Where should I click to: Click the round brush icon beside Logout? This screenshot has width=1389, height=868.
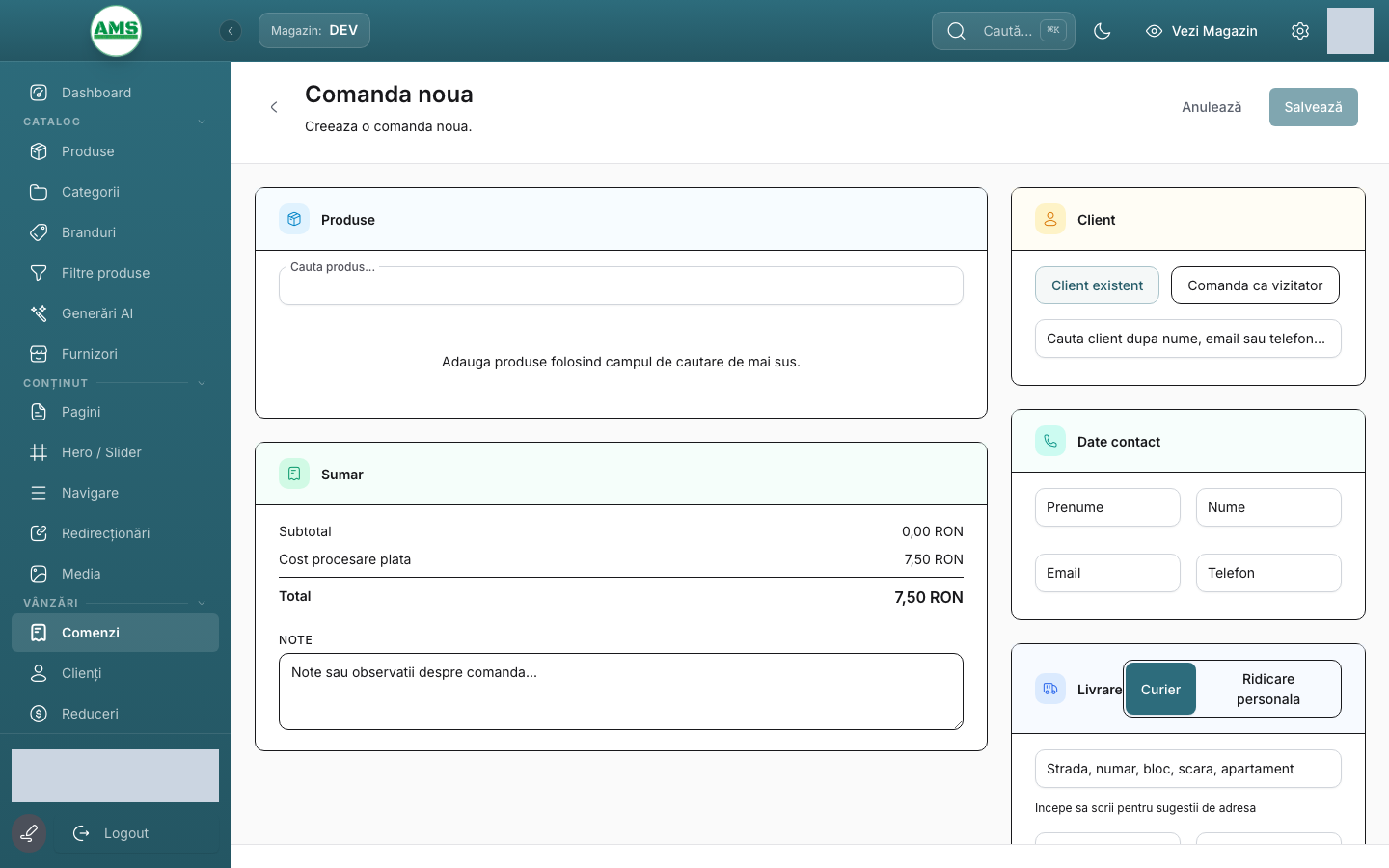click(29, 833)
